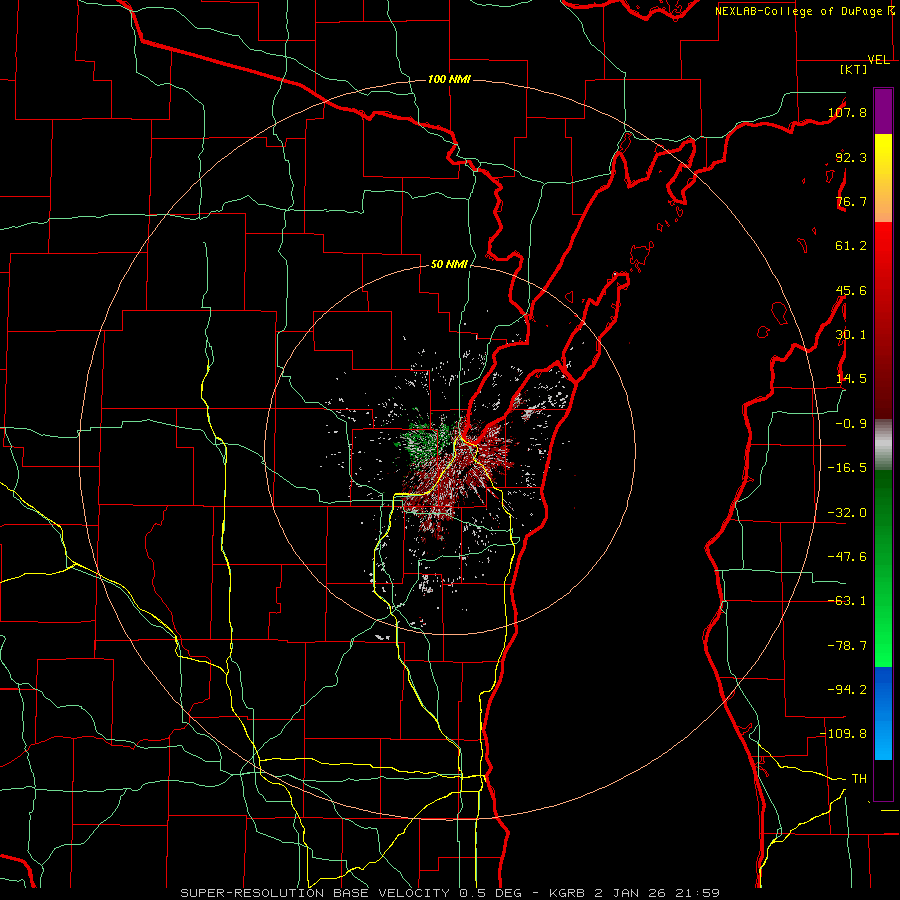The height and width of the screenshot is (900, 900).
Task: Click the purple segment of velocity color bar
Action: point(883,112)
